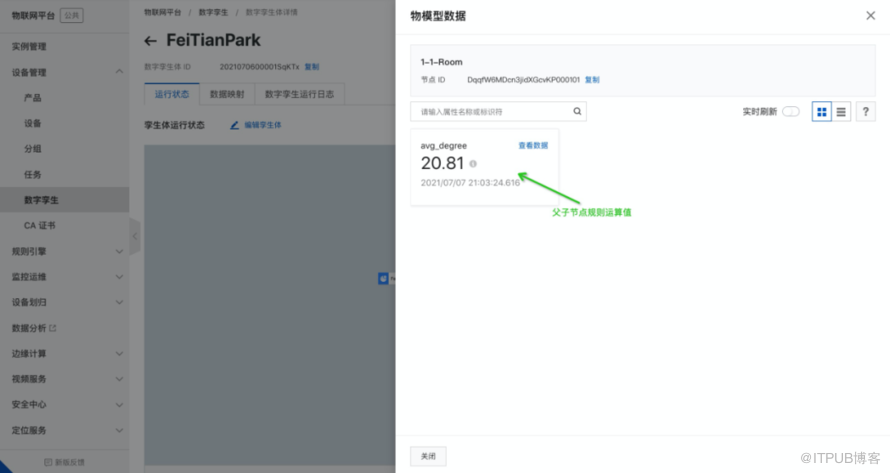This screenshot has height=473, width=890.
Task: Select 数字孪生 in the sidebar
Action: (65, 200)
